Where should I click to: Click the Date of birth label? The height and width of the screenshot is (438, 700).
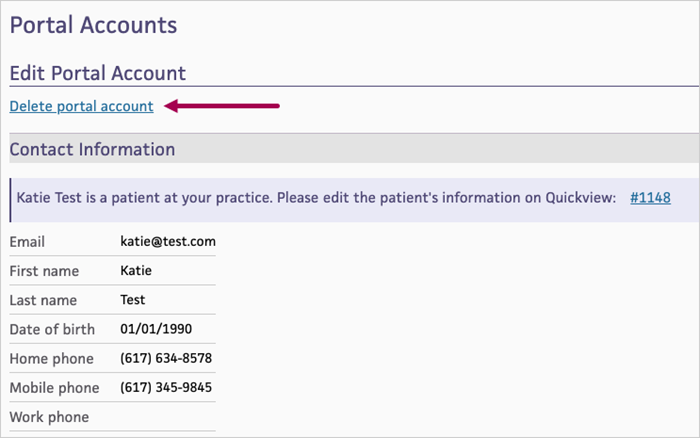52,329
